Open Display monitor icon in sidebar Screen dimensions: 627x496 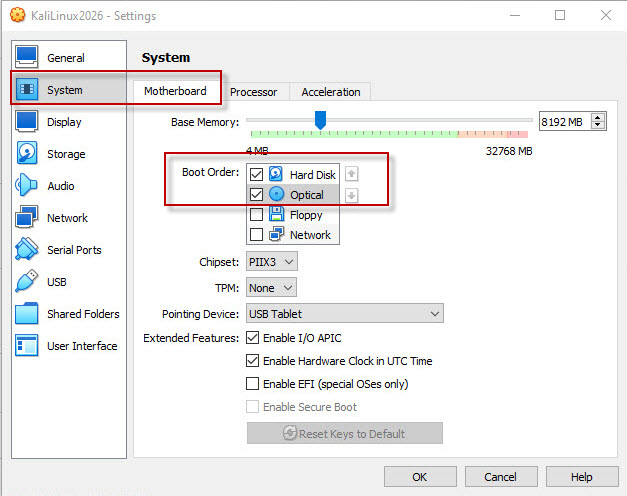pos(27,121)
